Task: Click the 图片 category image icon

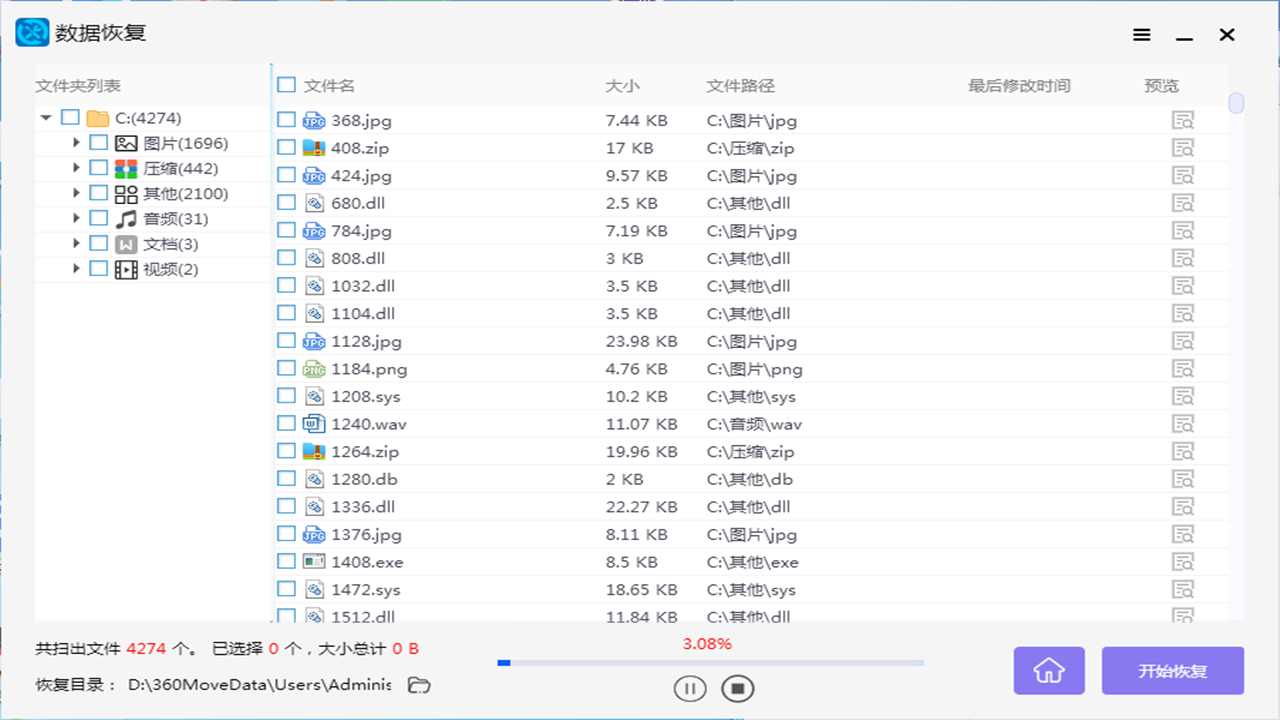Action: [124, 142]
